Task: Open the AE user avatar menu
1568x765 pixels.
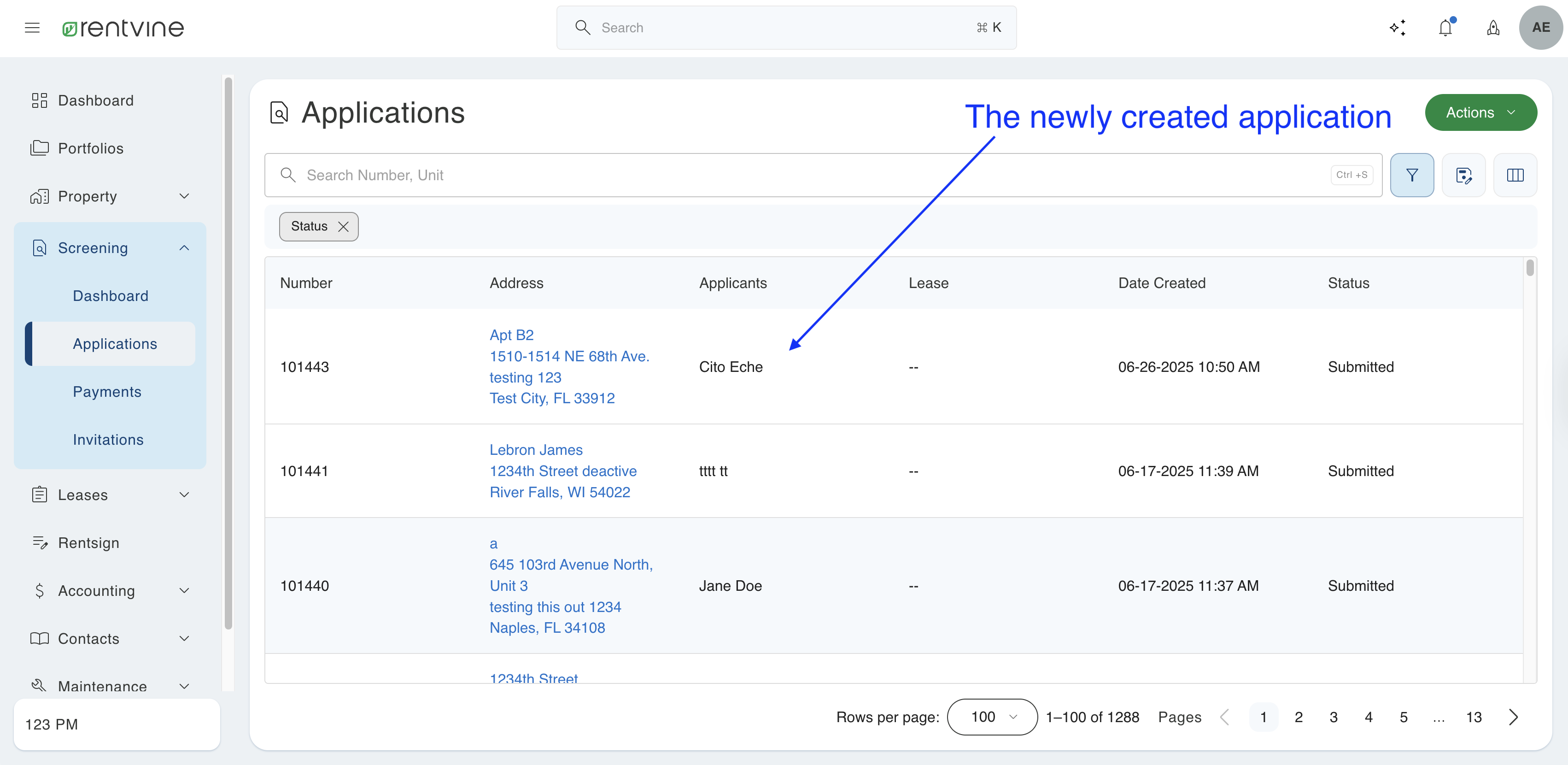Action: (x=1541, y=27)
